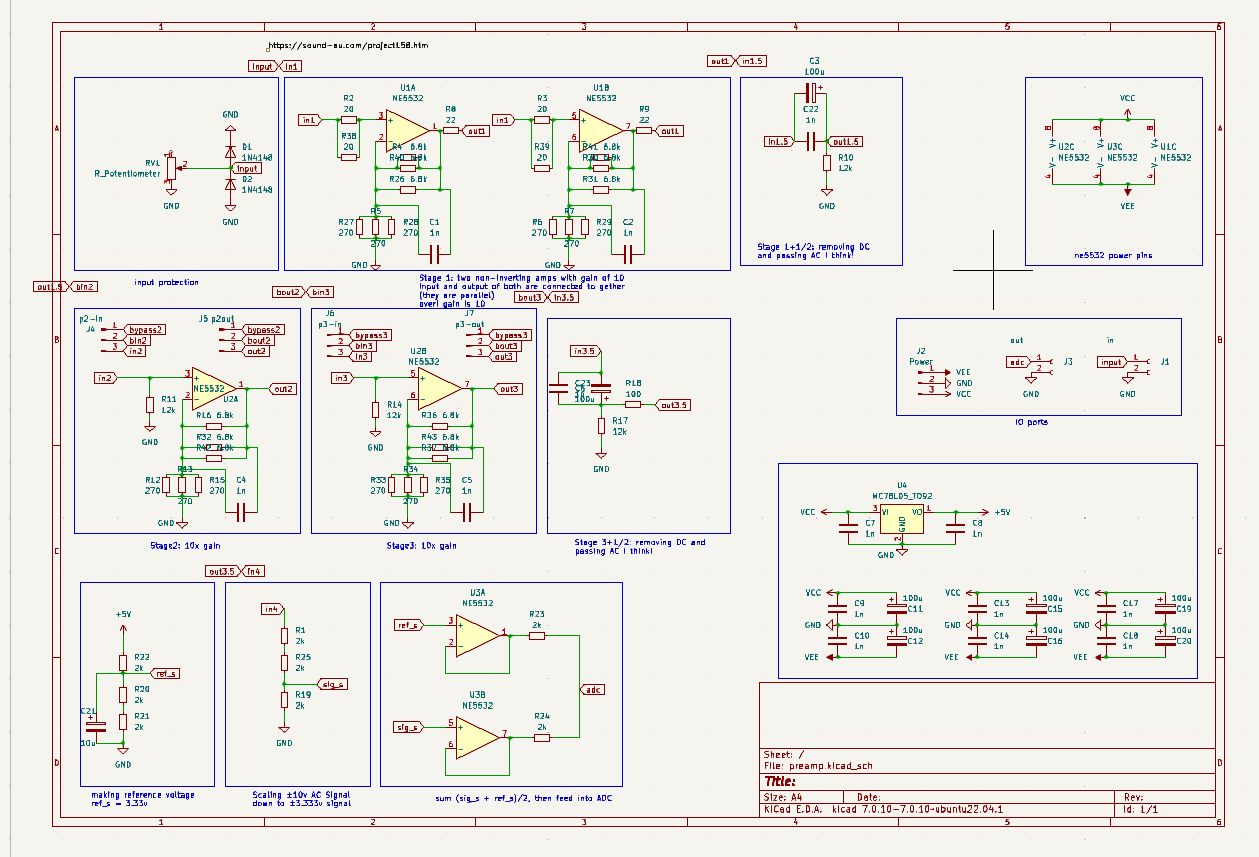This screenshot has height=857, width=1259.
Task: Click capacitor C8 beside the regulator output
Action: pos(956,528)
